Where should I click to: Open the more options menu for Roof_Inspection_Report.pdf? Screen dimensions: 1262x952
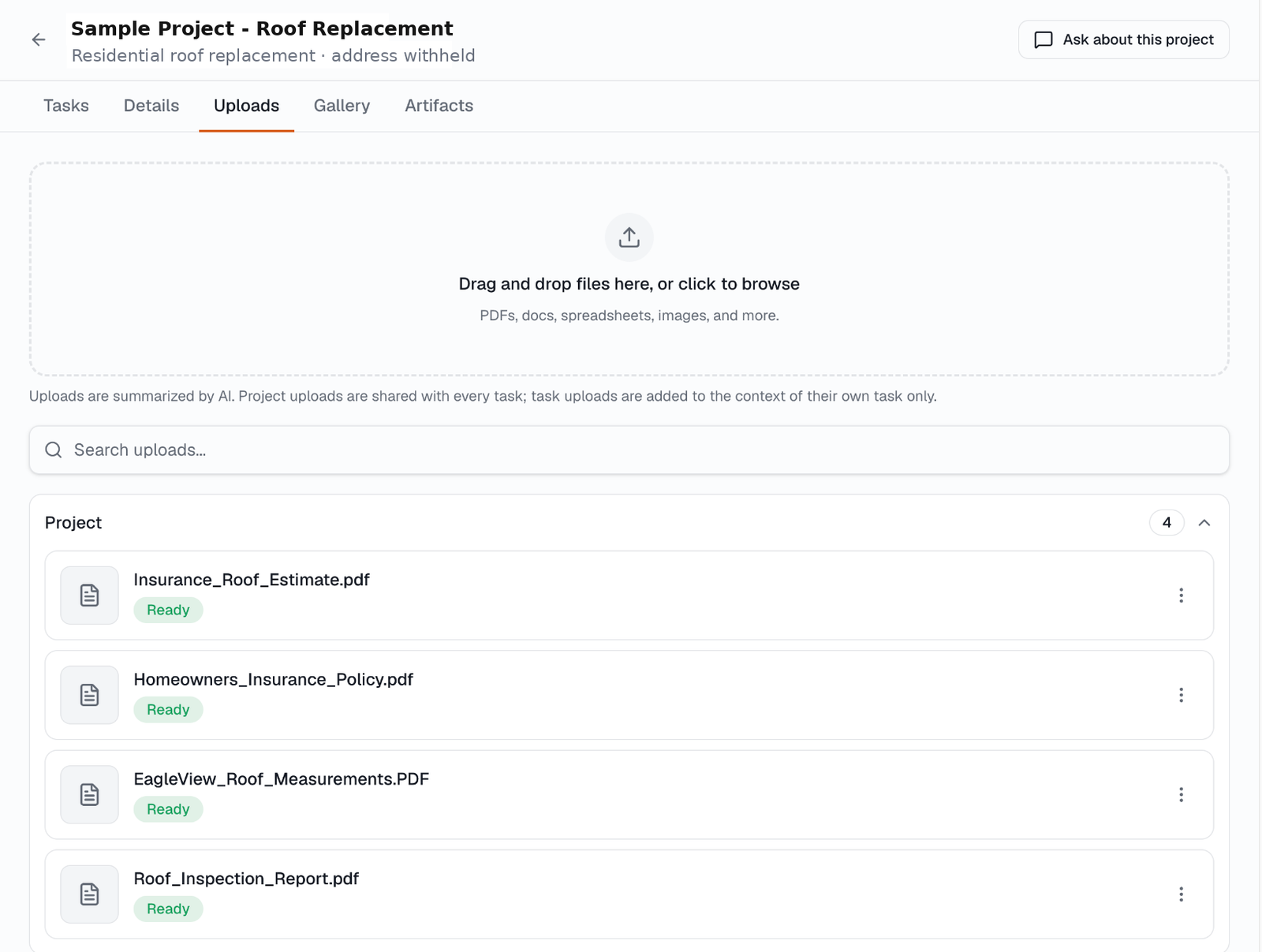[1181, 894]
